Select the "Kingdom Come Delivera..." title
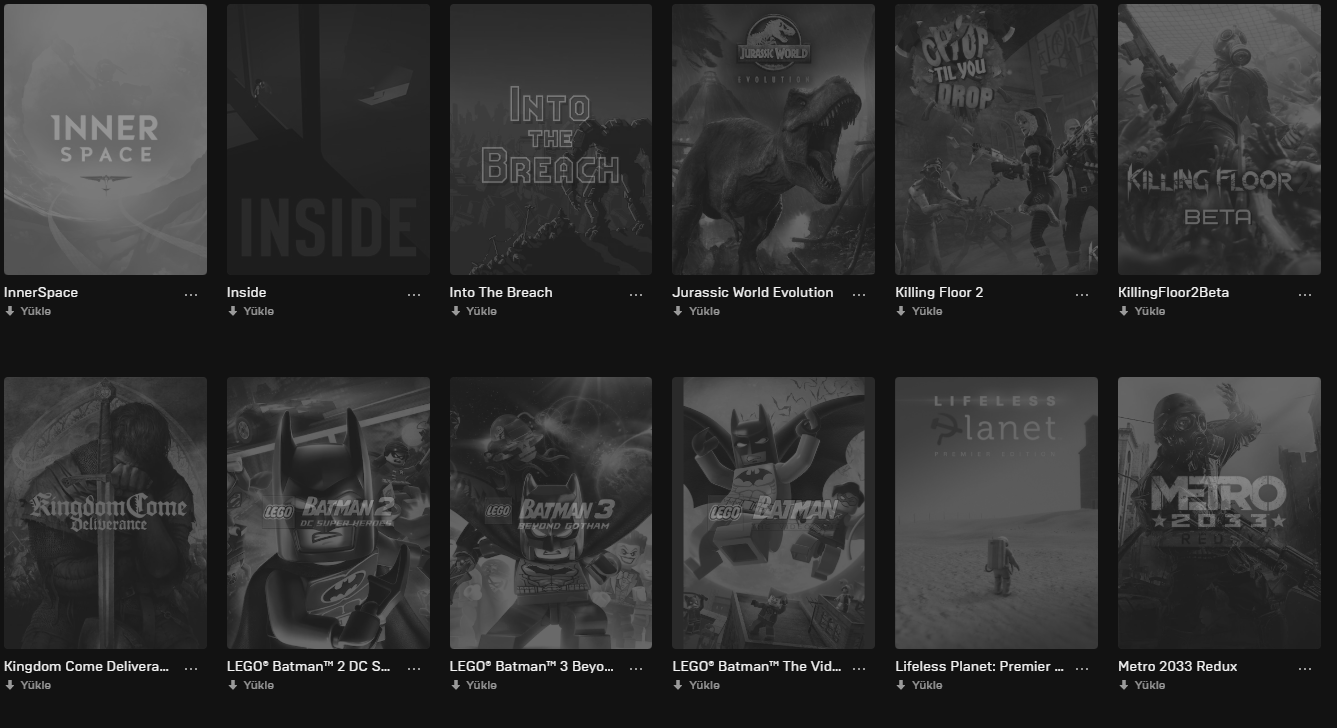This screenshot has width=1337, height=728. coord(87,667)
